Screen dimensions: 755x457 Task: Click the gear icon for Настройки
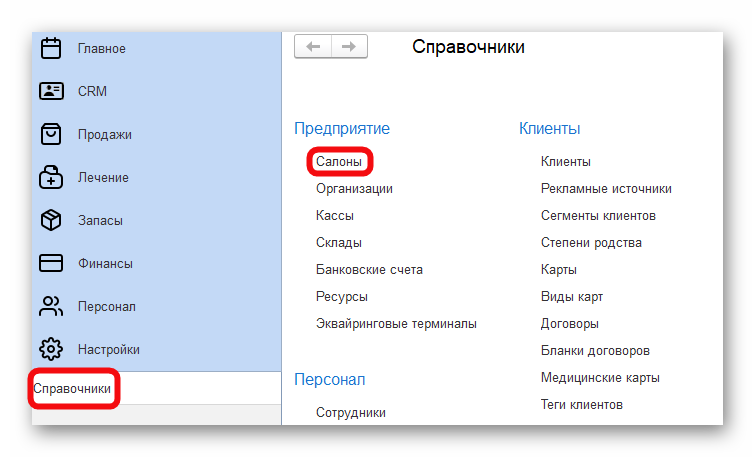[51, 349]
